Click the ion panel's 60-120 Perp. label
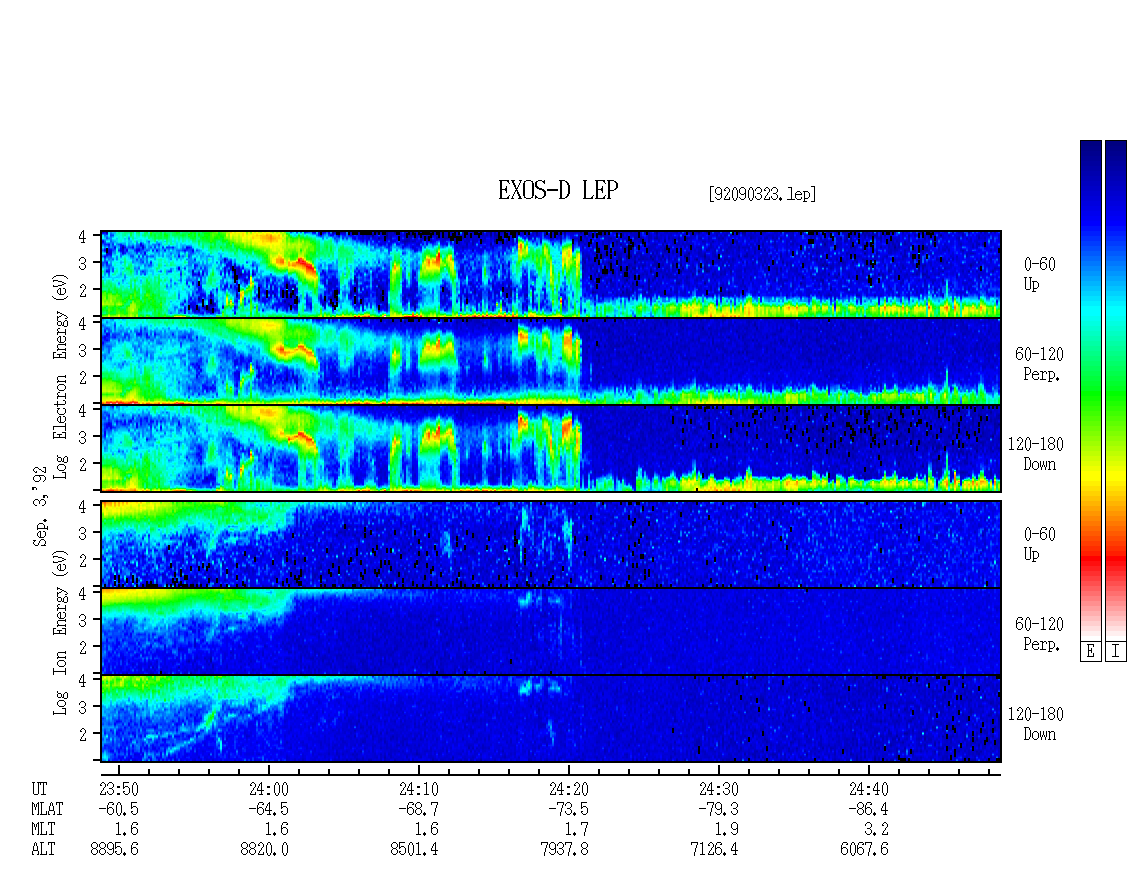Viewport: 1130px width, 875px height. pos(1039,634)
